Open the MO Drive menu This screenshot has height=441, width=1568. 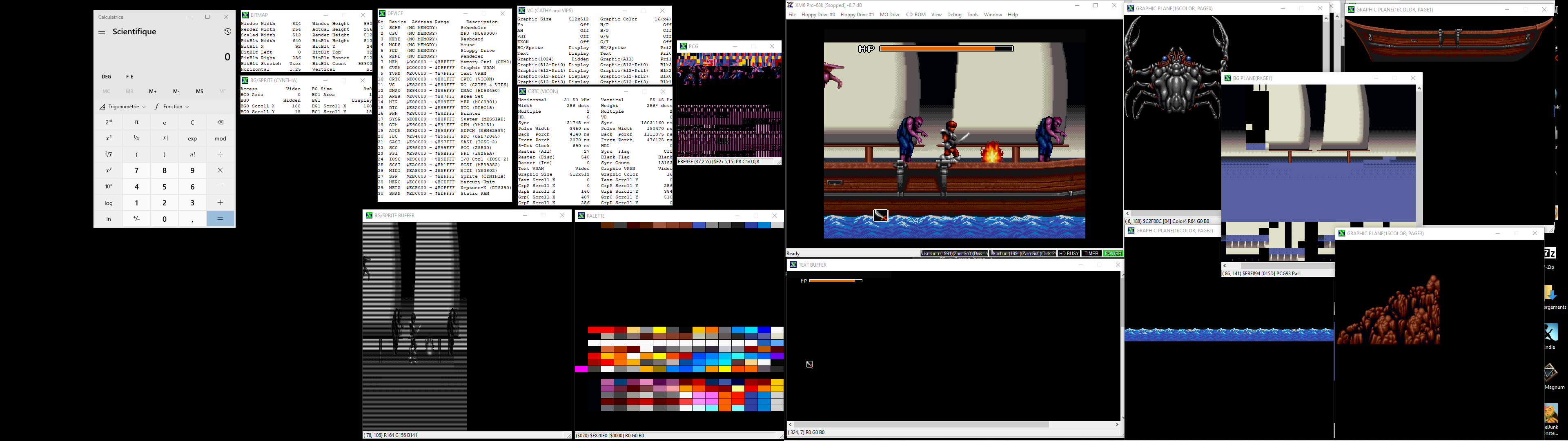tap(890, 15)
